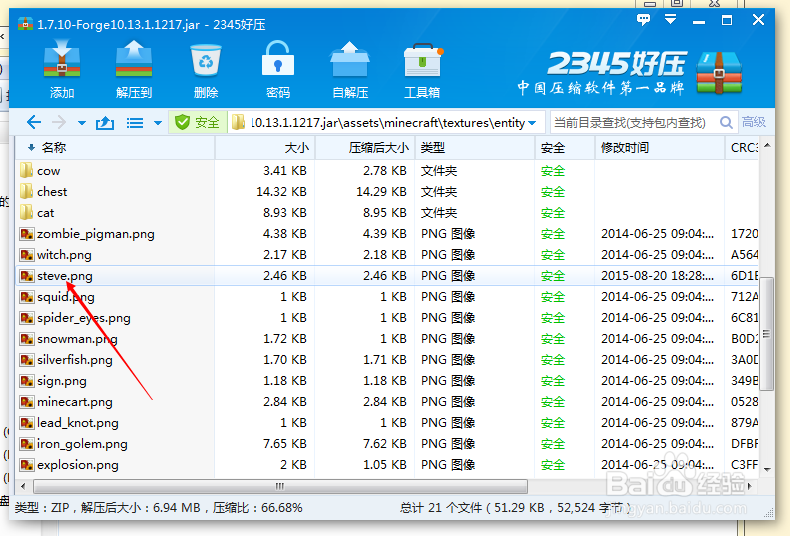Sort by the 修改时间 column header

(660, 148)
